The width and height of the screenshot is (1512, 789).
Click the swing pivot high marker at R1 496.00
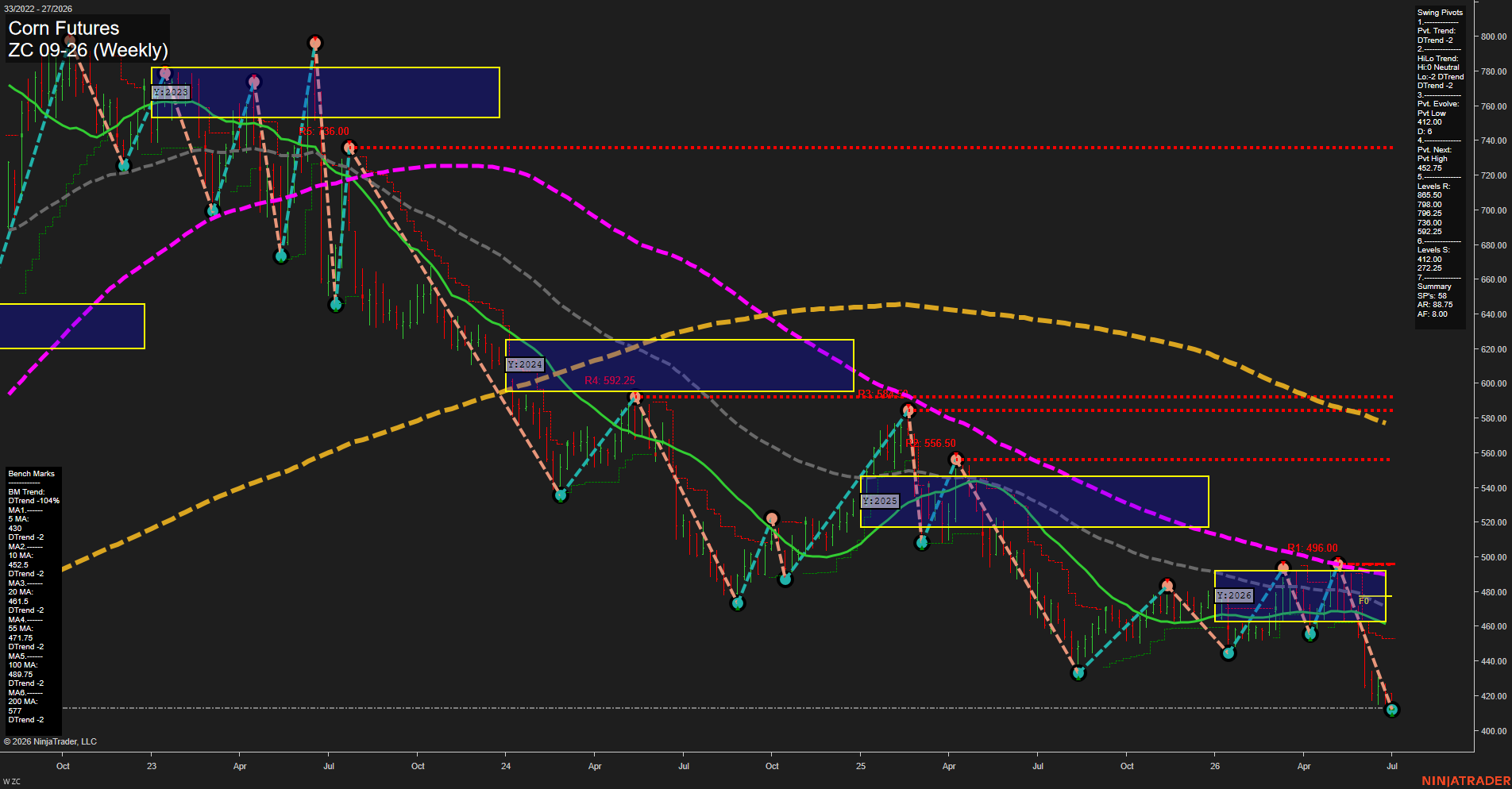point(1338,564)
